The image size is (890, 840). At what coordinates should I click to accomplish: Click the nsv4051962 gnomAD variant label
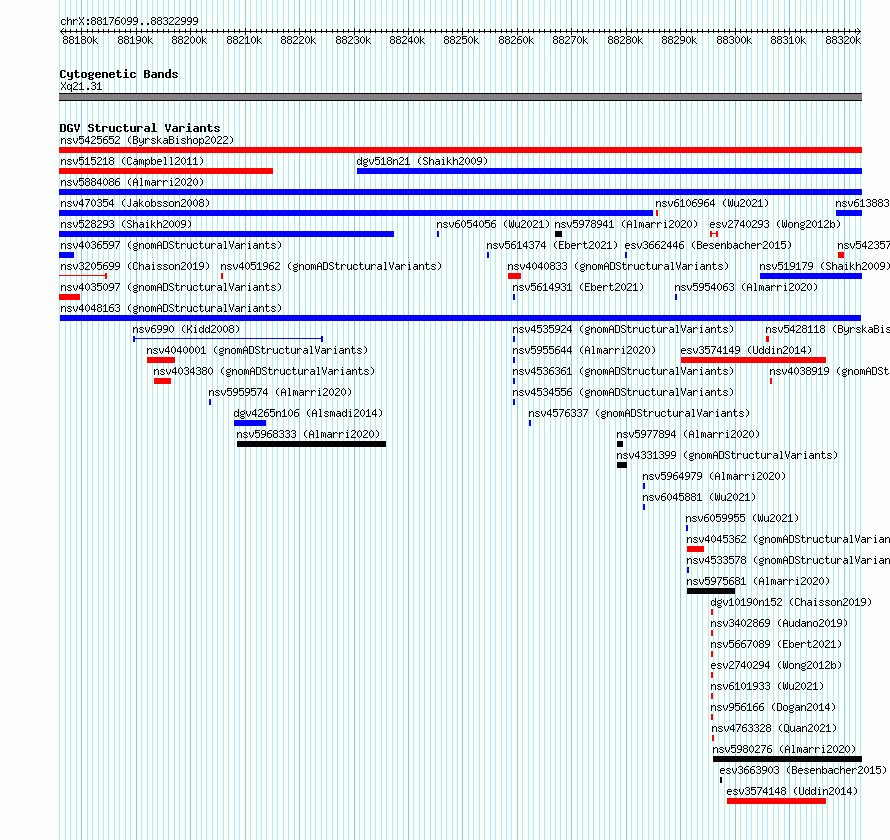coord(331,266)
